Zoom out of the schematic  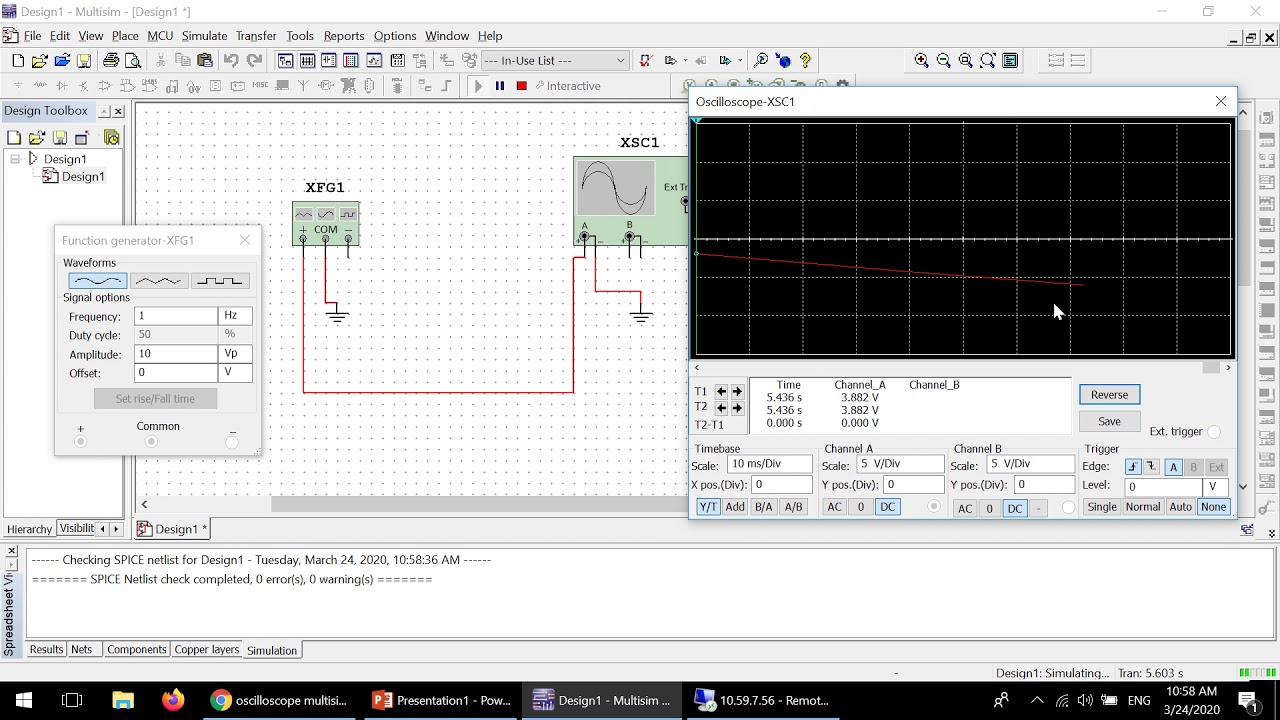[944, 60]
